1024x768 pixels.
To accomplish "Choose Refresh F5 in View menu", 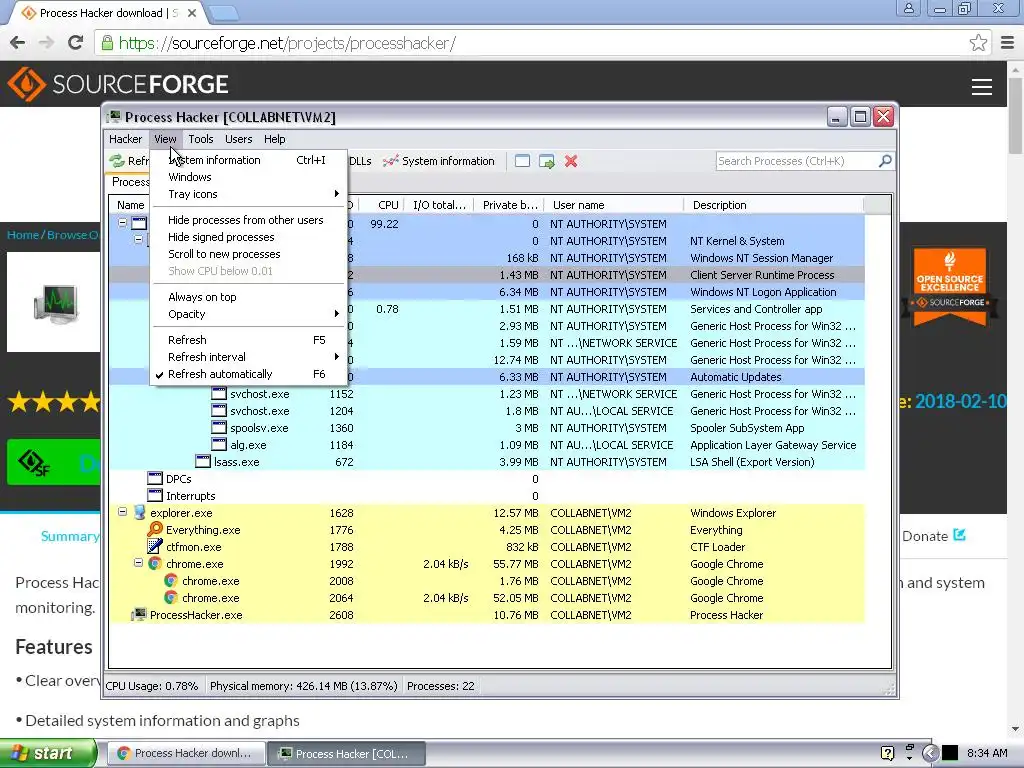I will click(x=247, y=340).
